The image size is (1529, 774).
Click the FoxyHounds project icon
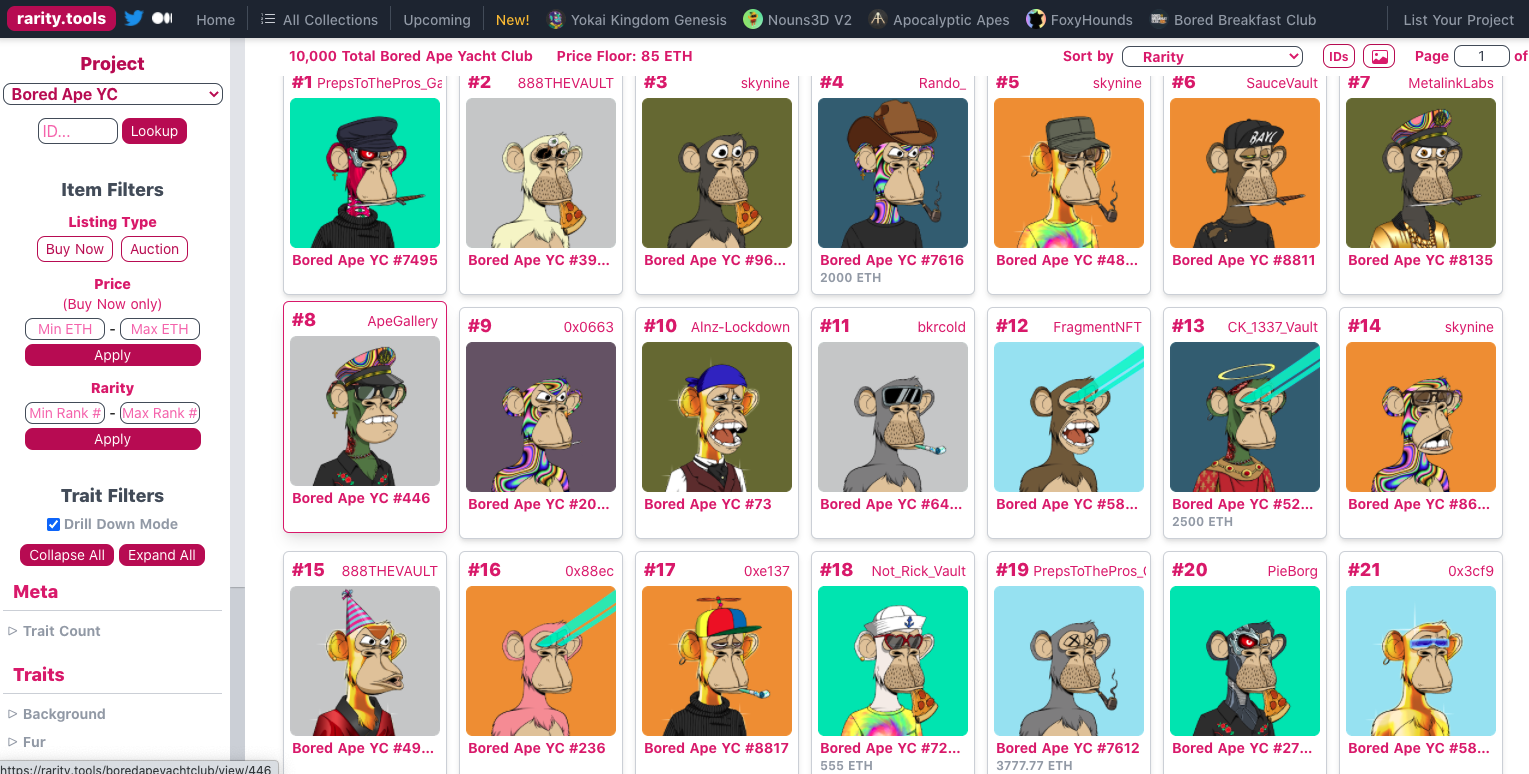coord(1035,19)
